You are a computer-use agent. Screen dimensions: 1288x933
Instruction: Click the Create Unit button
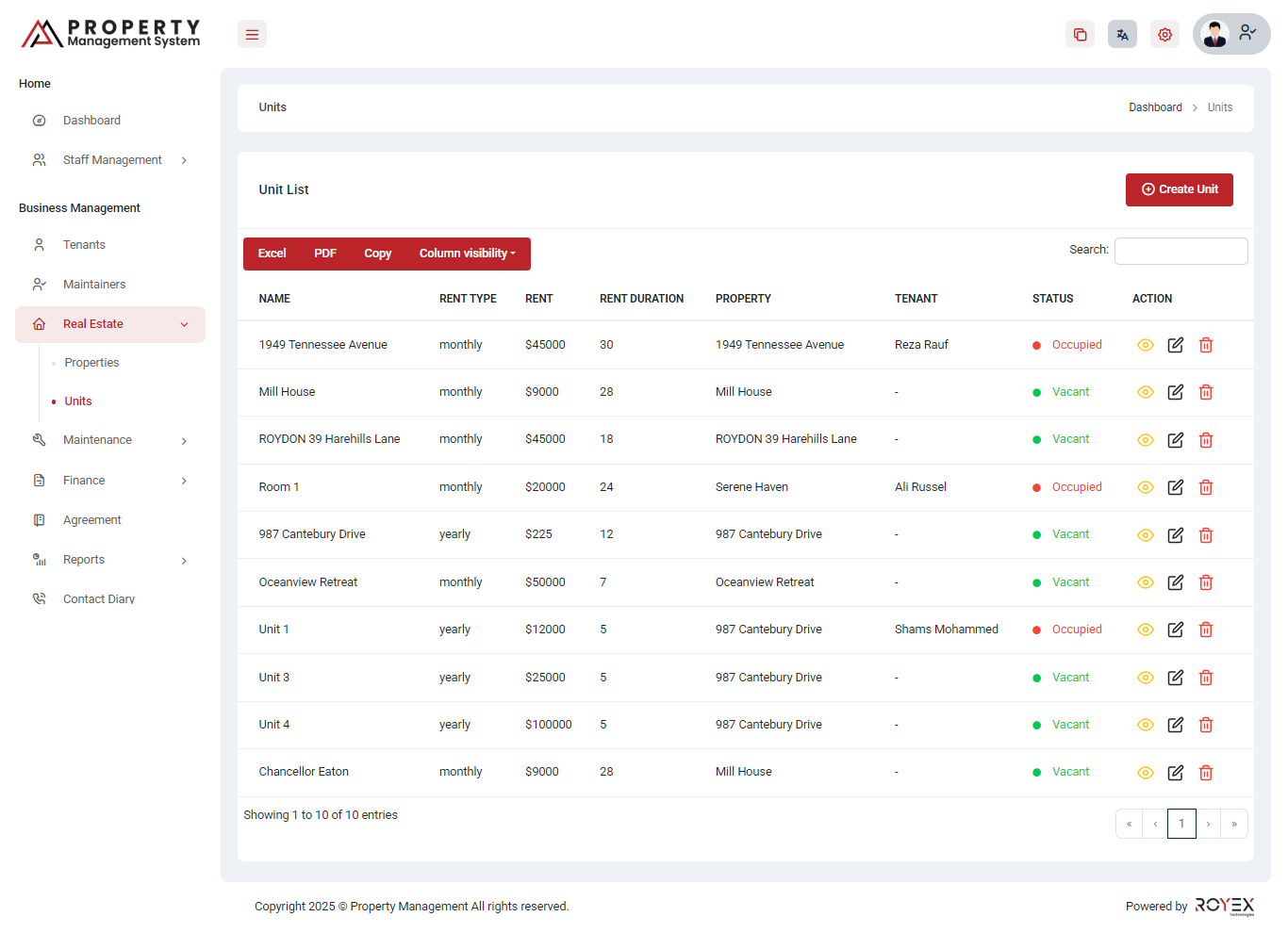coord(1179,189)
